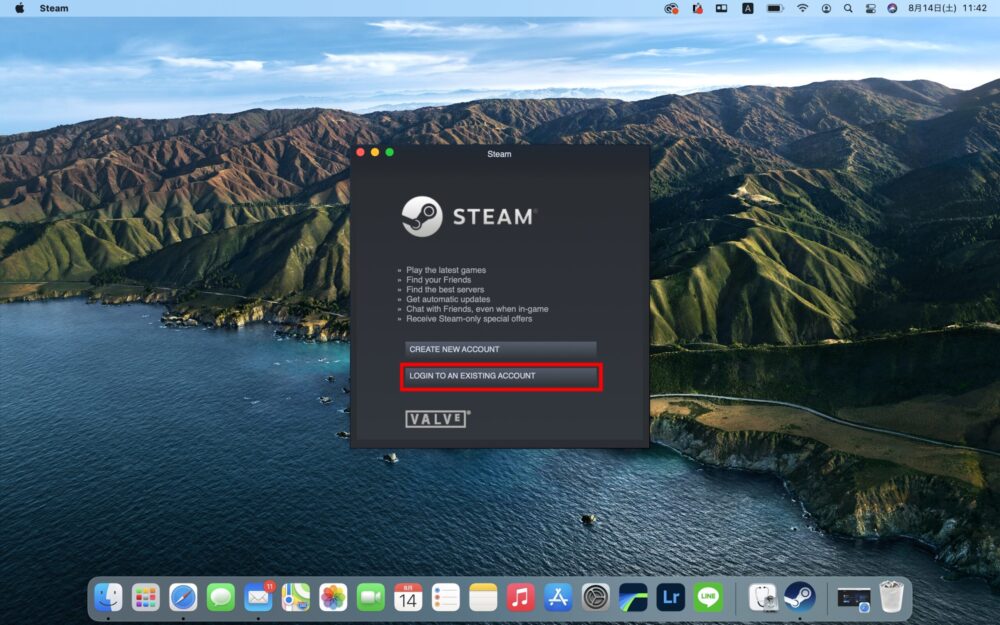This screenshot has height=625, width=1000.
Task: Open Notes from the Dock
Action: pos(483,598)
